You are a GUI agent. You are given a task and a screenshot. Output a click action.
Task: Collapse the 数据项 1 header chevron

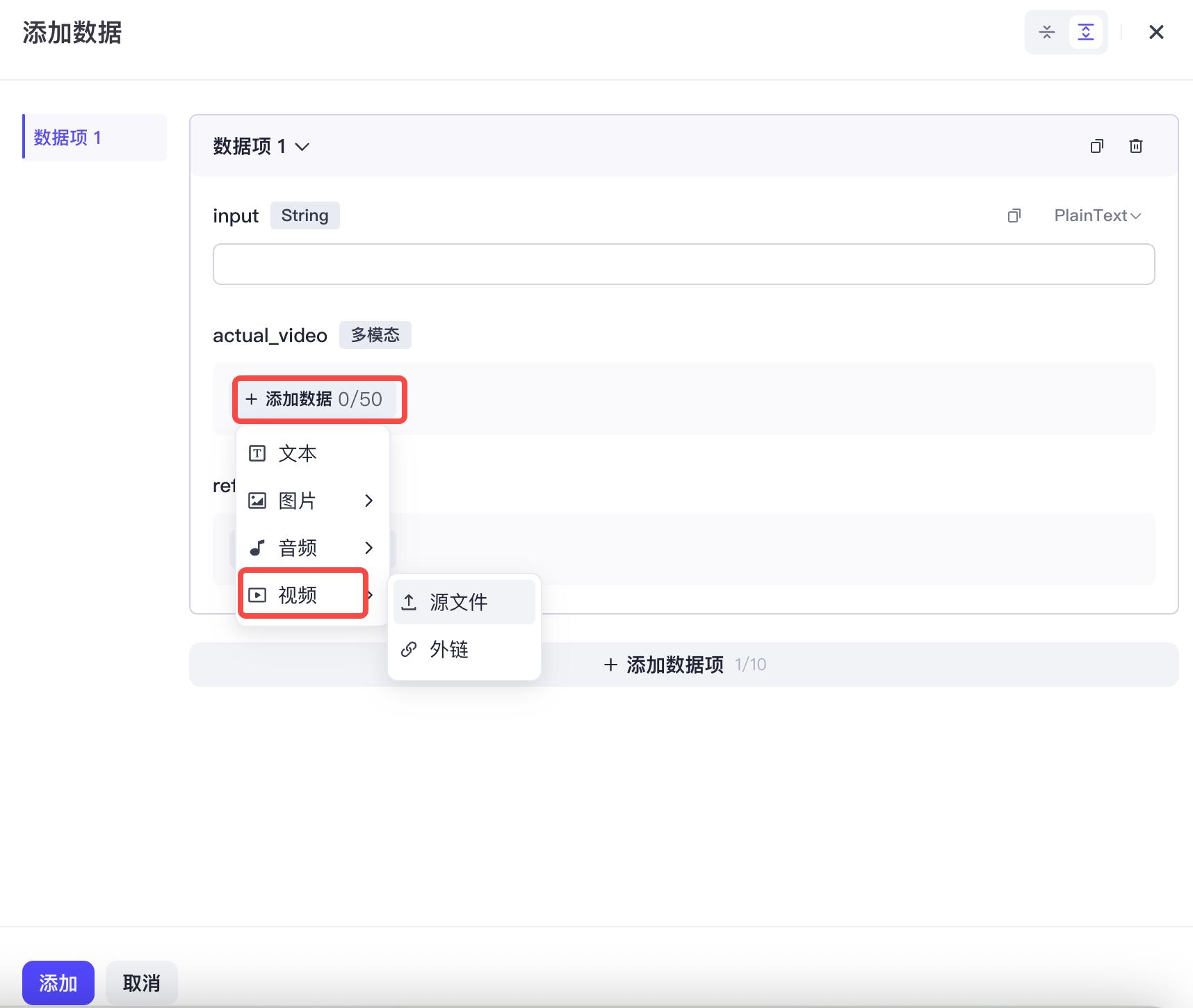tap(302, 147)
